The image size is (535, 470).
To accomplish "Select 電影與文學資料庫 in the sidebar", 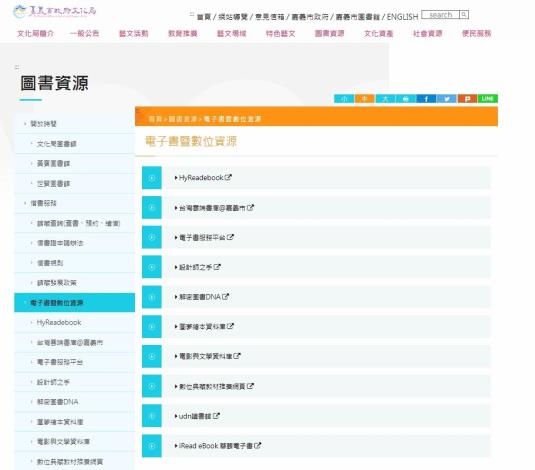I will tap(74, 441).
